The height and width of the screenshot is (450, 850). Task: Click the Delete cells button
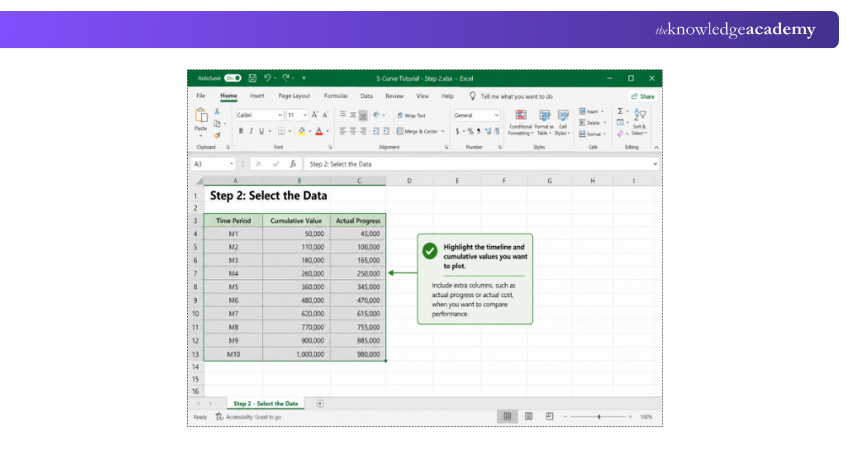click(592, 123)
